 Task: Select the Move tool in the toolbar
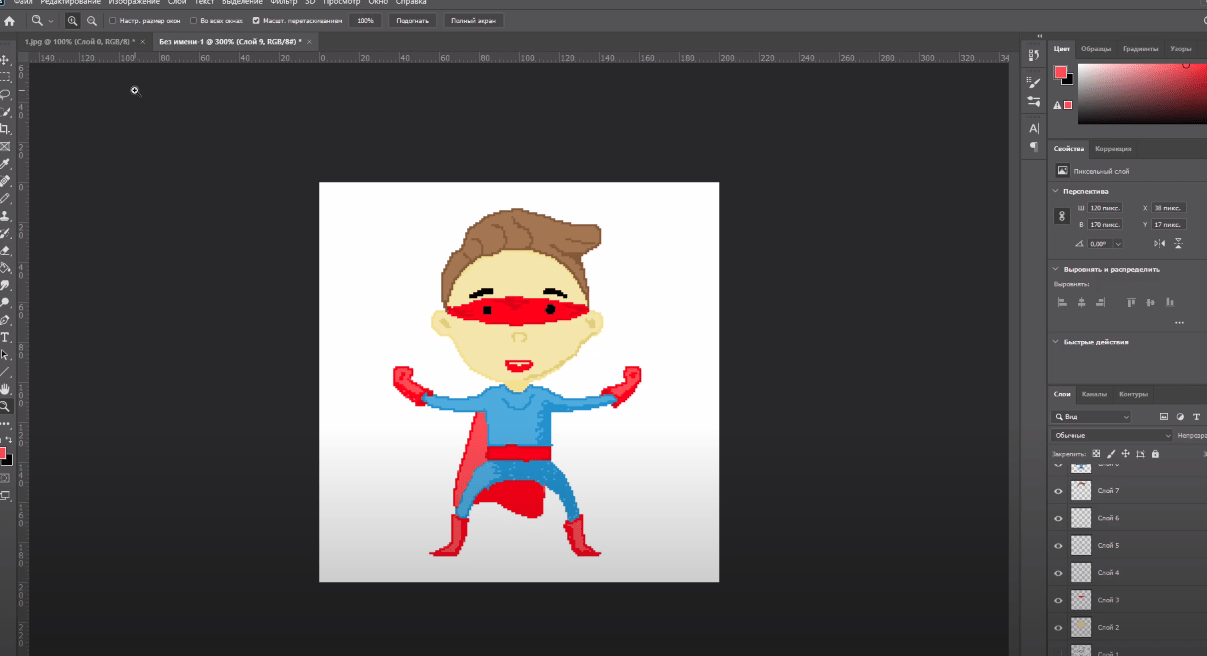click(5, 59)
